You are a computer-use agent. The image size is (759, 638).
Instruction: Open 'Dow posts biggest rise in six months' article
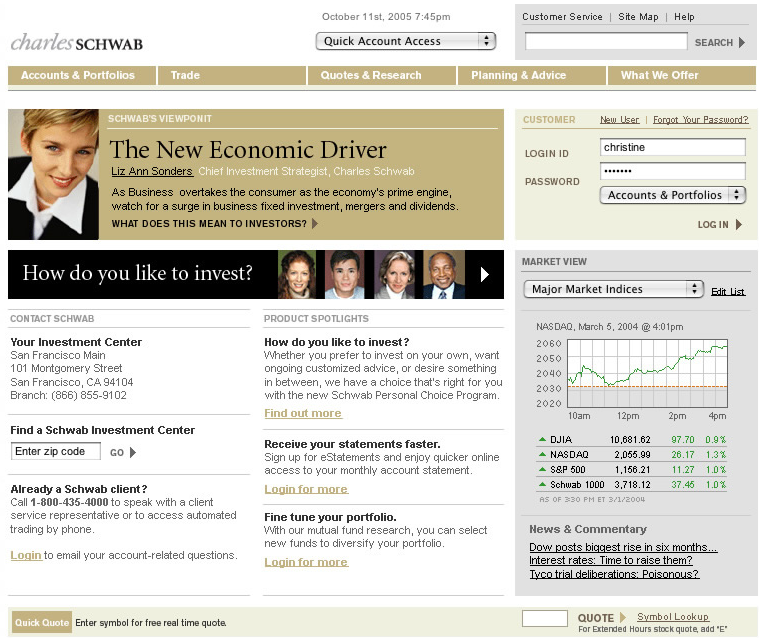pyautogui.click(x=623, y=547)
